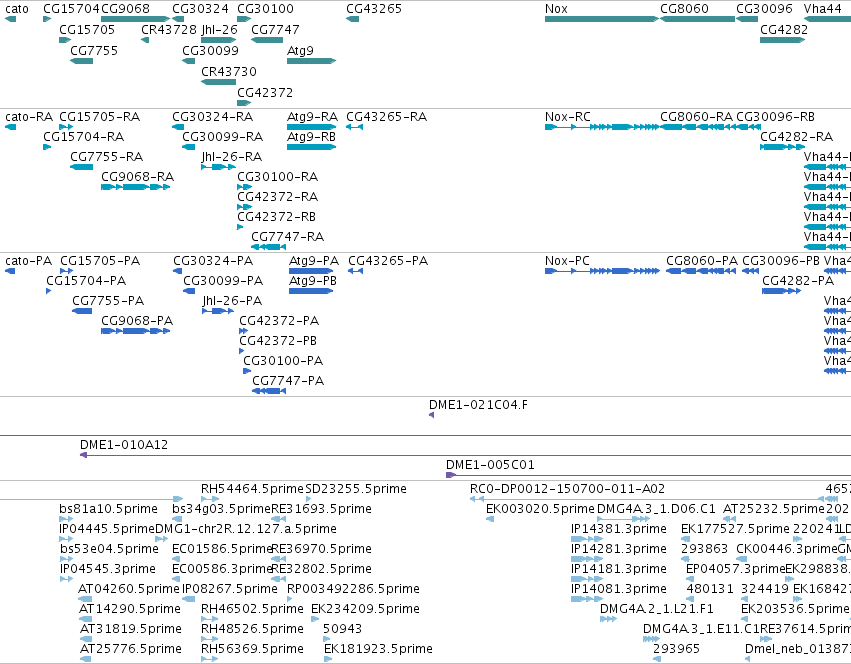This screenshot has height=664, width=851.
Task: Select the DME1-010A12 clone label
Action: (124, 445)
